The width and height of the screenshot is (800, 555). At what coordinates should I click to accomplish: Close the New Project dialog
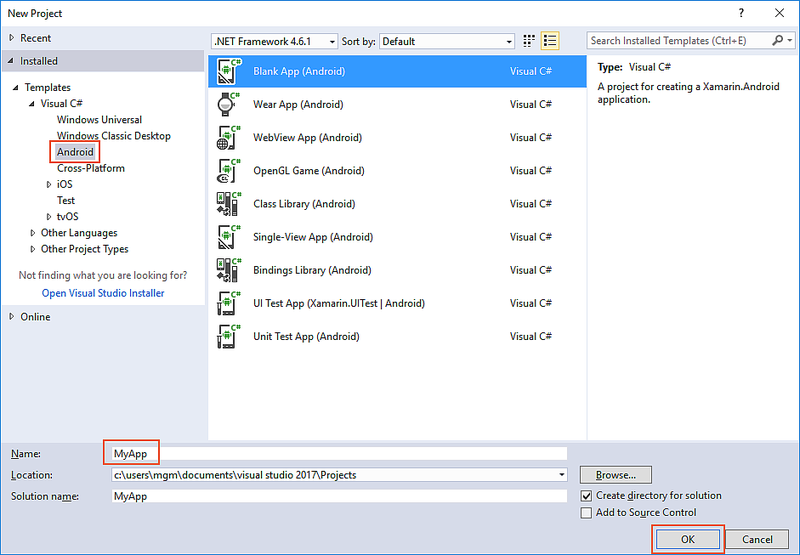point(780,13)
